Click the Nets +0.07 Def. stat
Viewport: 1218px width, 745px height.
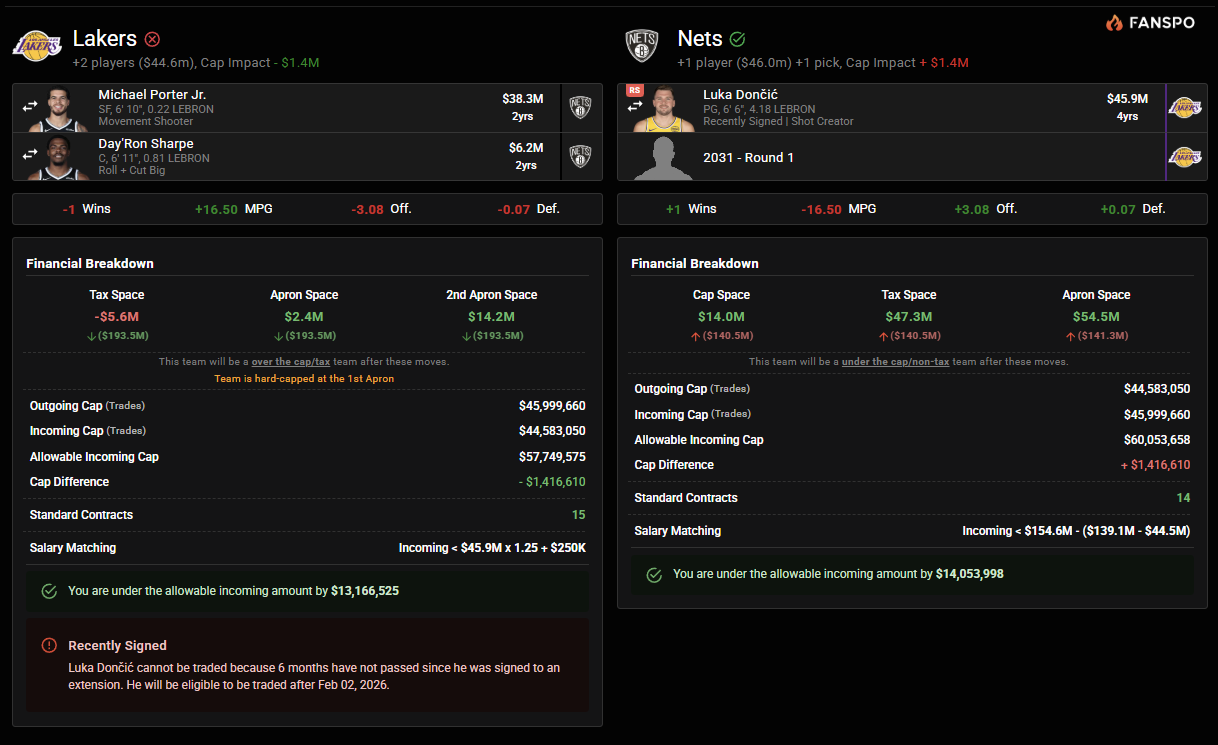tap(1133, 209)
